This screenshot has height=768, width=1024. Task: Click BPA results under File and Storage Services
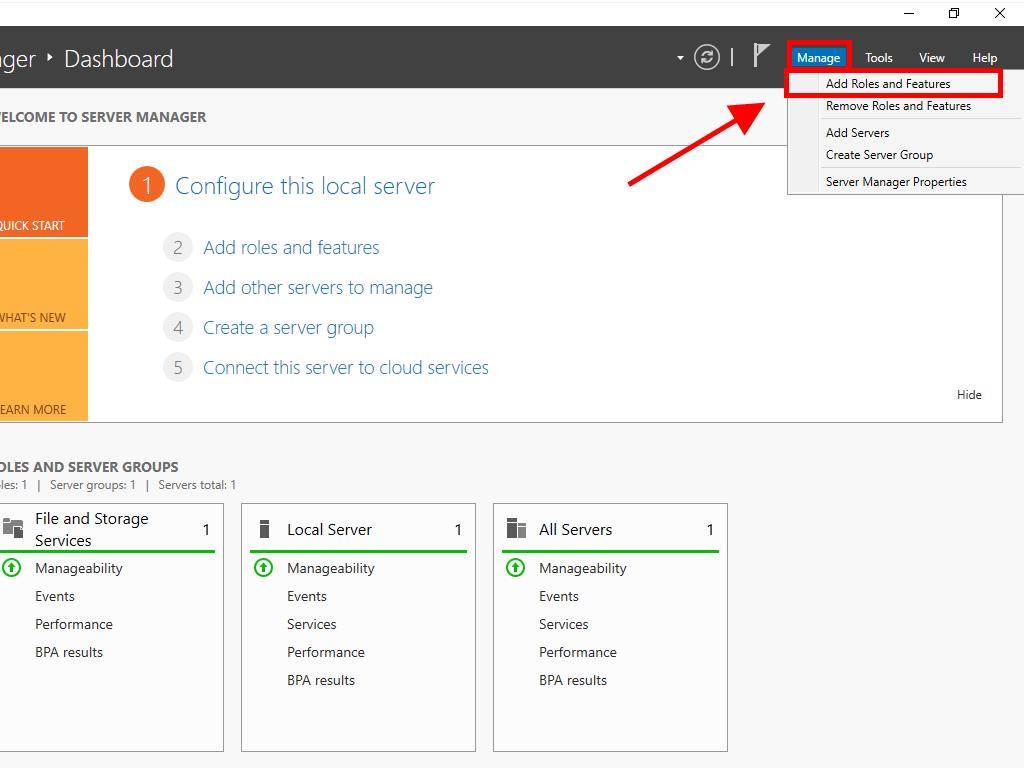click(x=69, y=652)
